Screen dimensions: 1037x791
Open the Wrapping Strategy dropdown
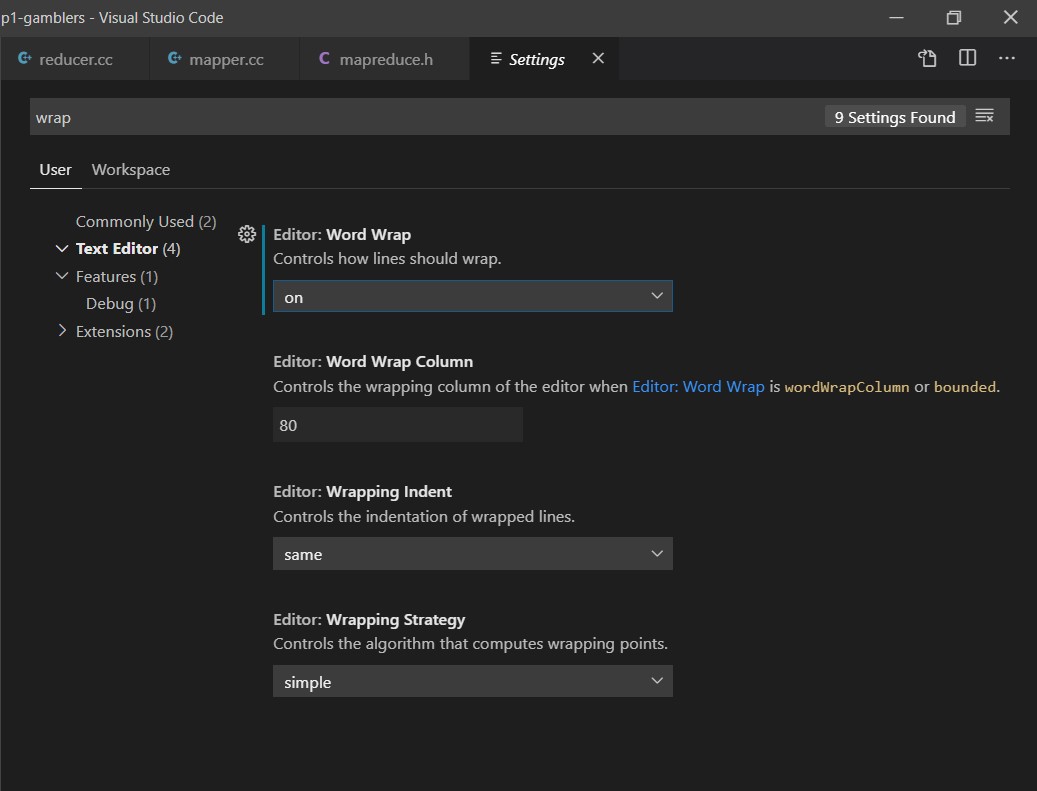[x=473, y=681]
